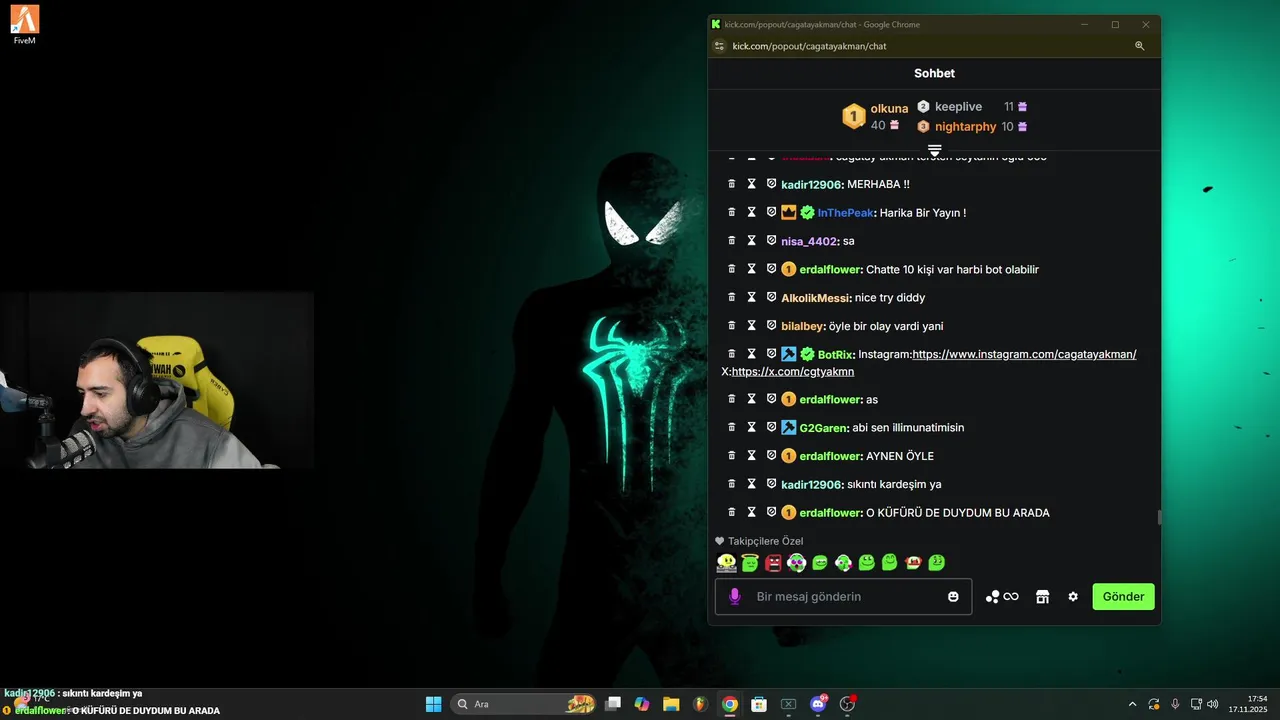This screenshot has height=720, width=1280.
Task: Open the Windows Start menu
Action: coord(433,704)
